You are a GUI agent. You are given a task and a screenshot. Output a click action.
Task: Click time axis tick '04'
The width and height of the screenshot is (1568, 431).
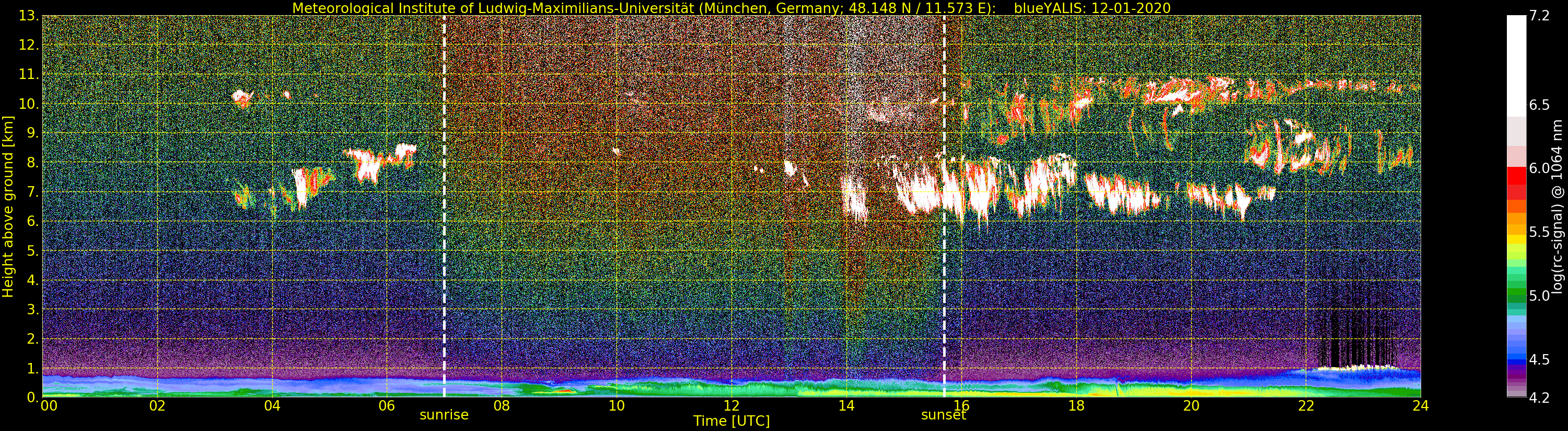(x=272, y=405)
